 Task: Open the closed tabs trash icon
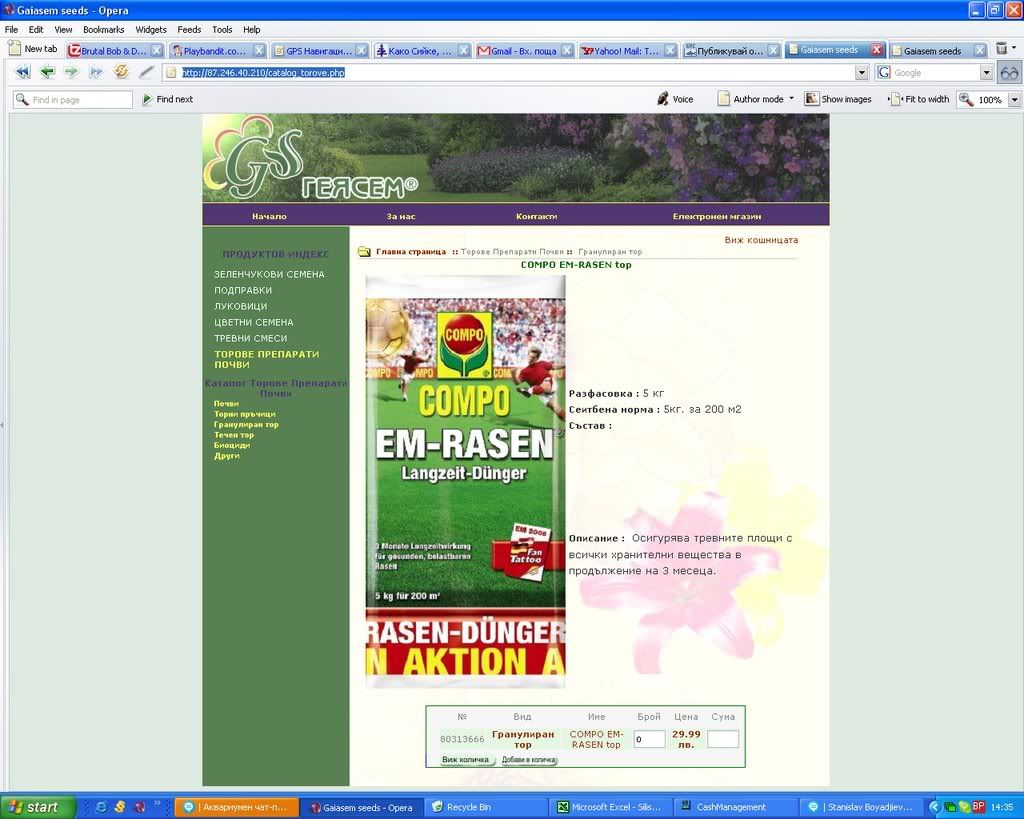[x=1003, y=49]
